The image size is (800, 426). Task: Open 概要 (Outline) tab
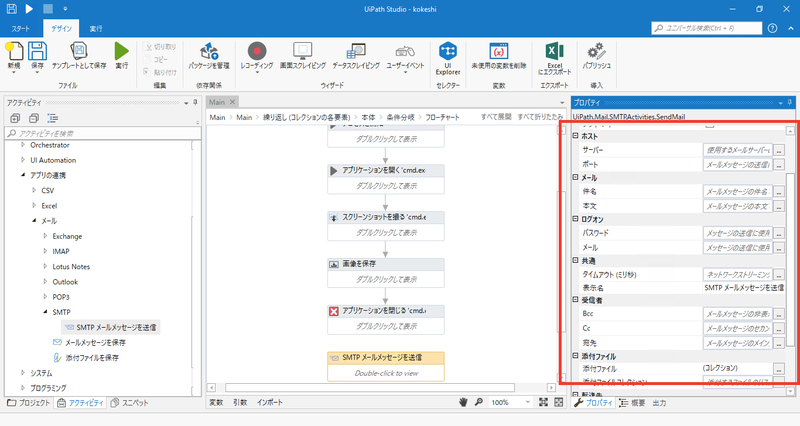pyautogui.click(x=633, y=403)
